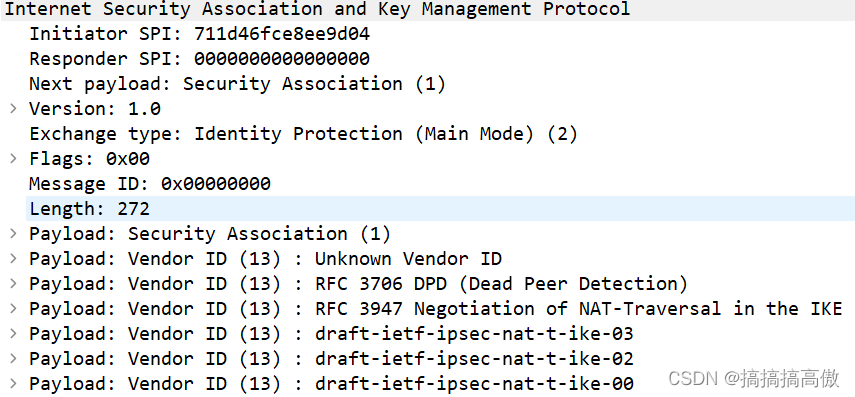Expand the Flags: 0x00 field
This screenshot has height=397, width=855.
[x=14, y=159]
